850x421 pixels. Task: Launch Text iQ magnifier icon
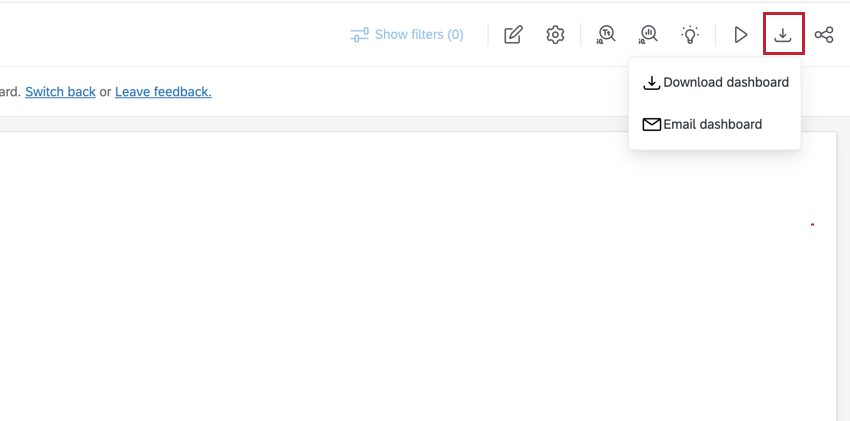[x=606, y=35]
